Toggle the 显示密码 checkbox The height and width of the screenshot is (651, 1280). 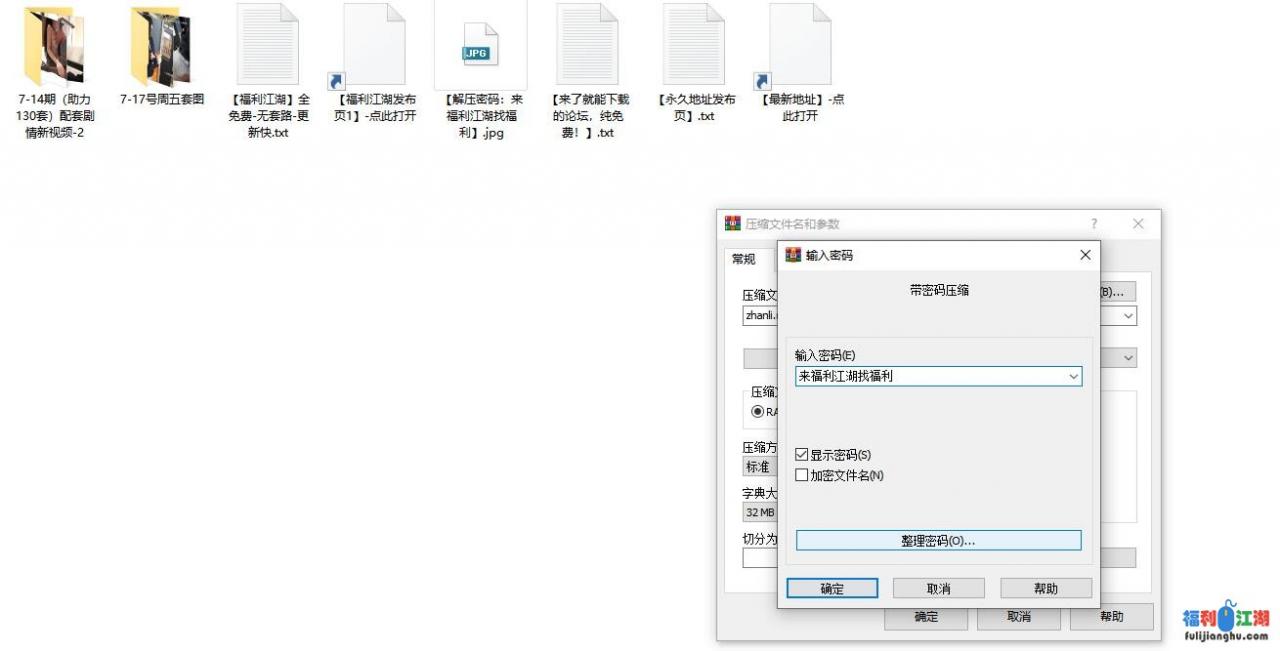[x=802, y=455]
